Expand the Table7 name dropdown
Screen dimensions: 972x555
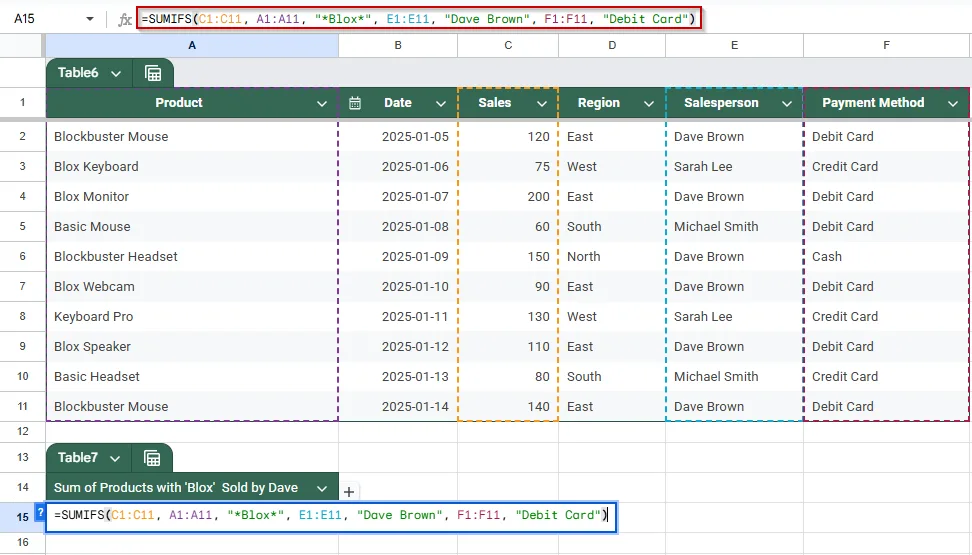[115, 459]
